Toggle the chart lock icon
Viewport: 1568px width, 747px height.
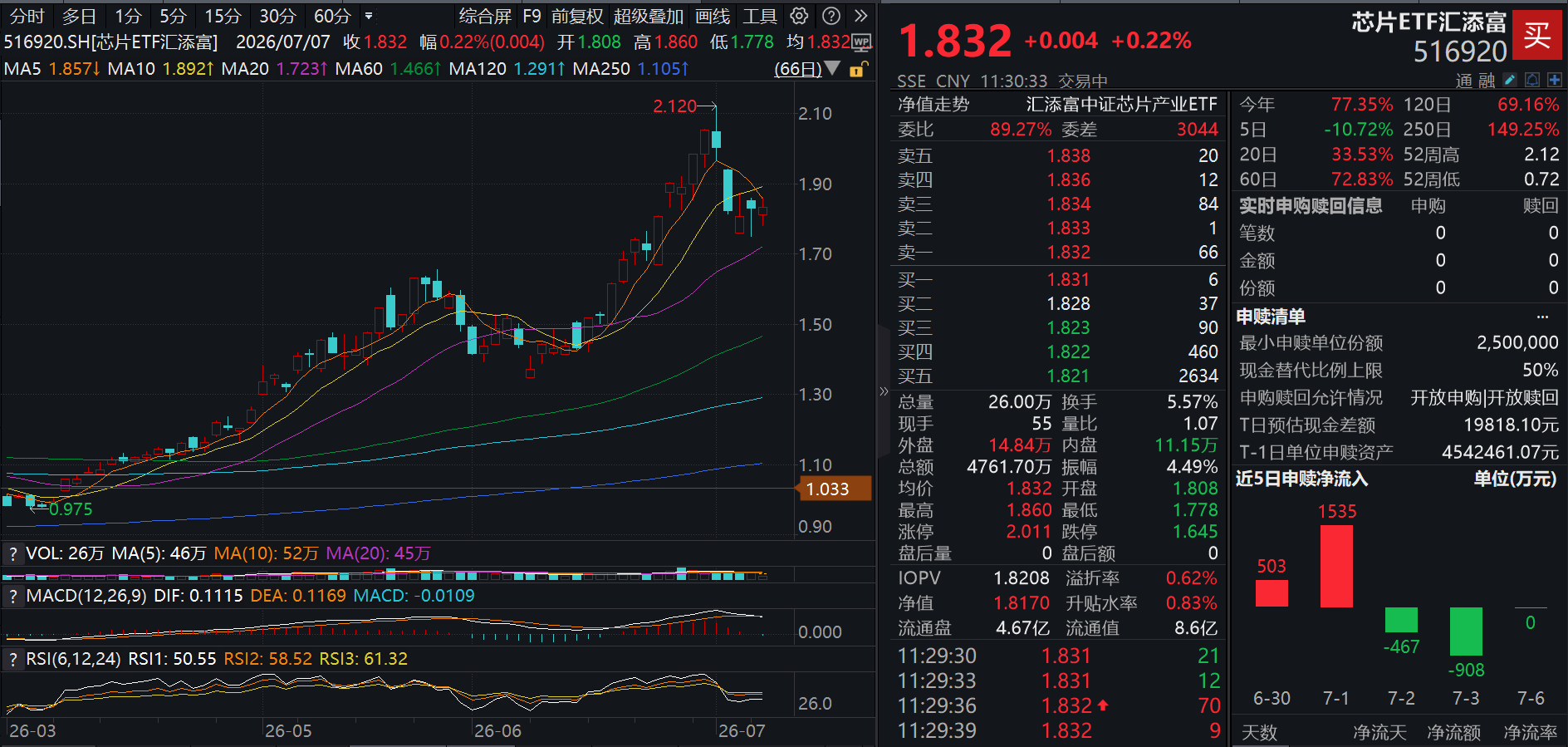click(x=859, y=69)
